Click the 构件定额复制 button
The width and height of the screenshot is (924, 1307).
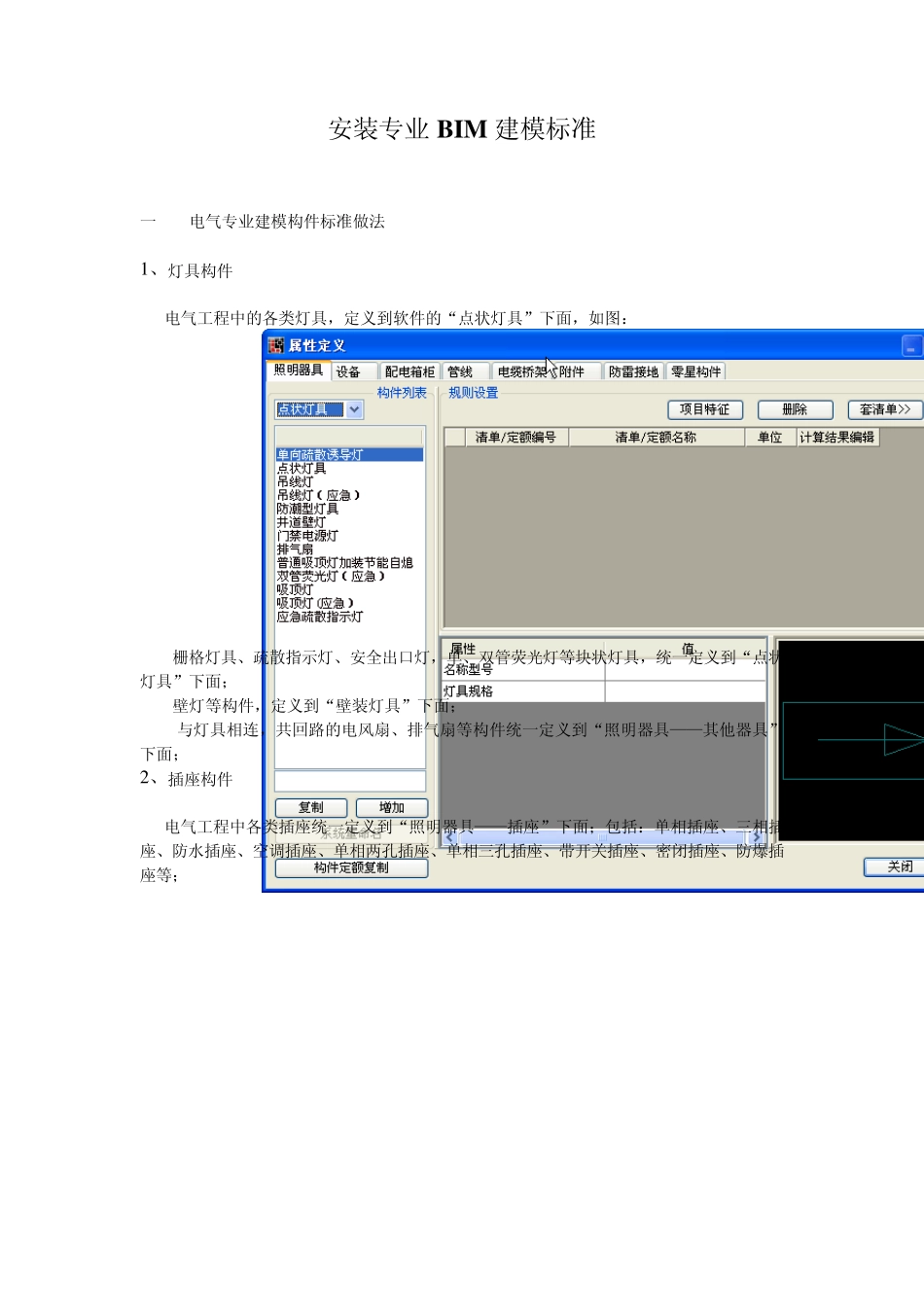pyautogui.click(x=351, y=867)
